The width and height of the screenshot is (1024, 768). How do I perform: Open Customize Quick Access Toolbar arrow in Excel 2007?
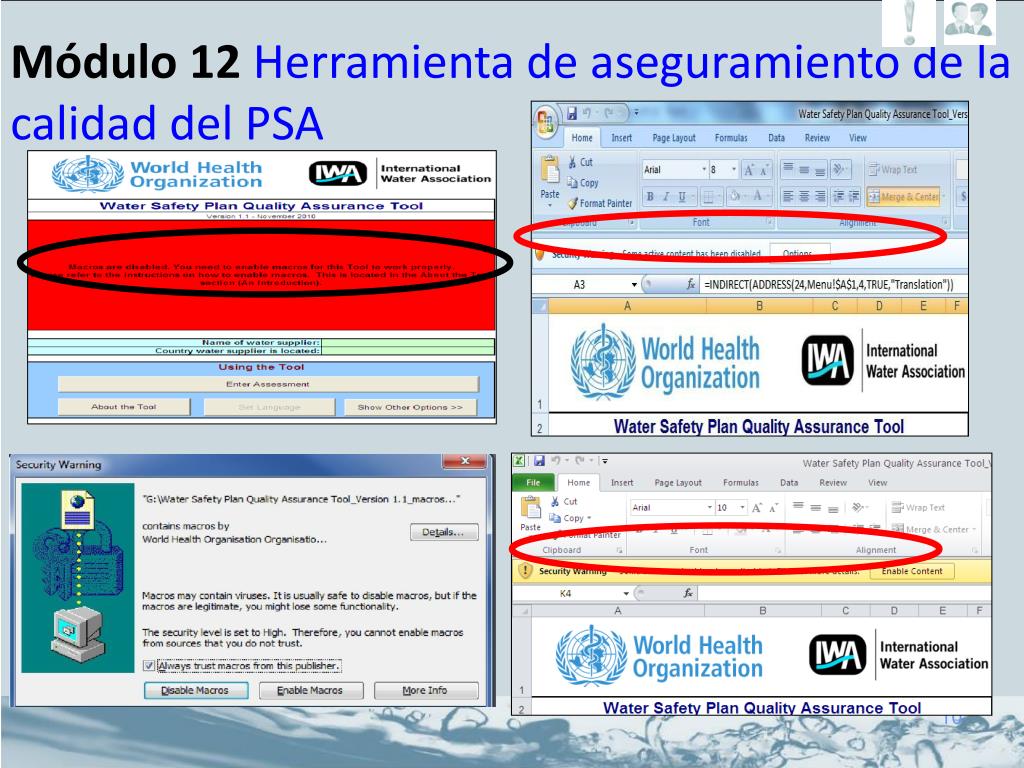(x=635, y=113)
